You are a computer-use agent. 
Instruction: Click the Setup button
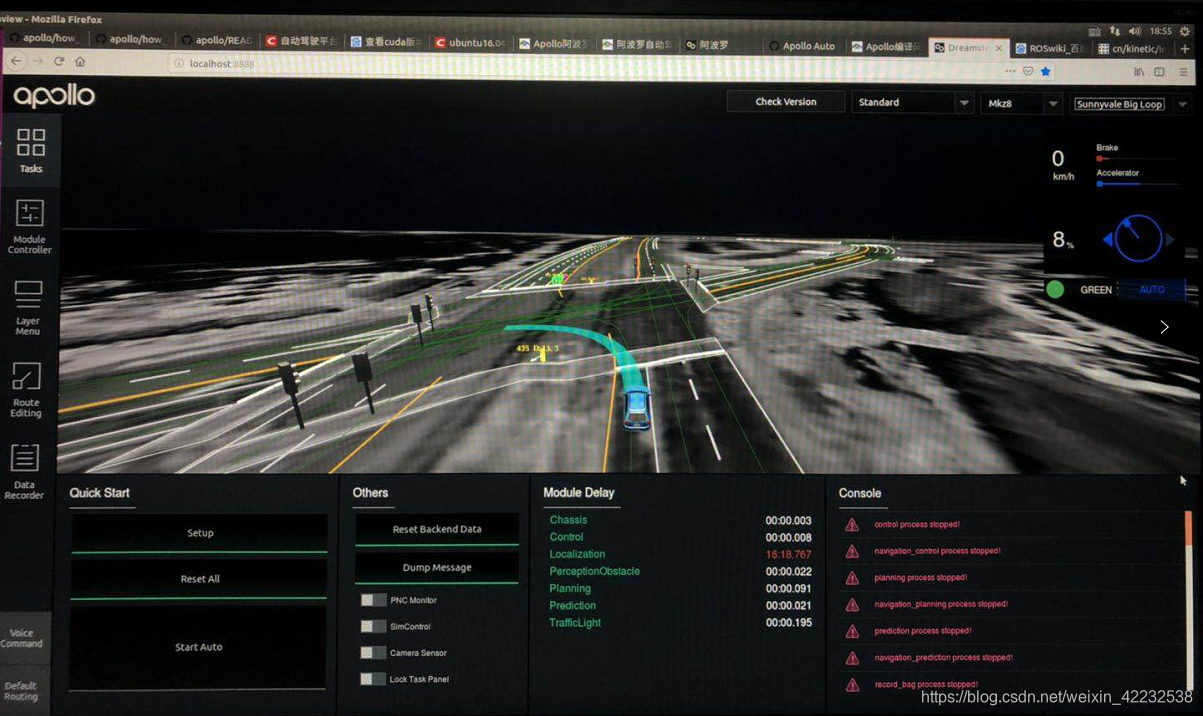click(x=199, y=533)
